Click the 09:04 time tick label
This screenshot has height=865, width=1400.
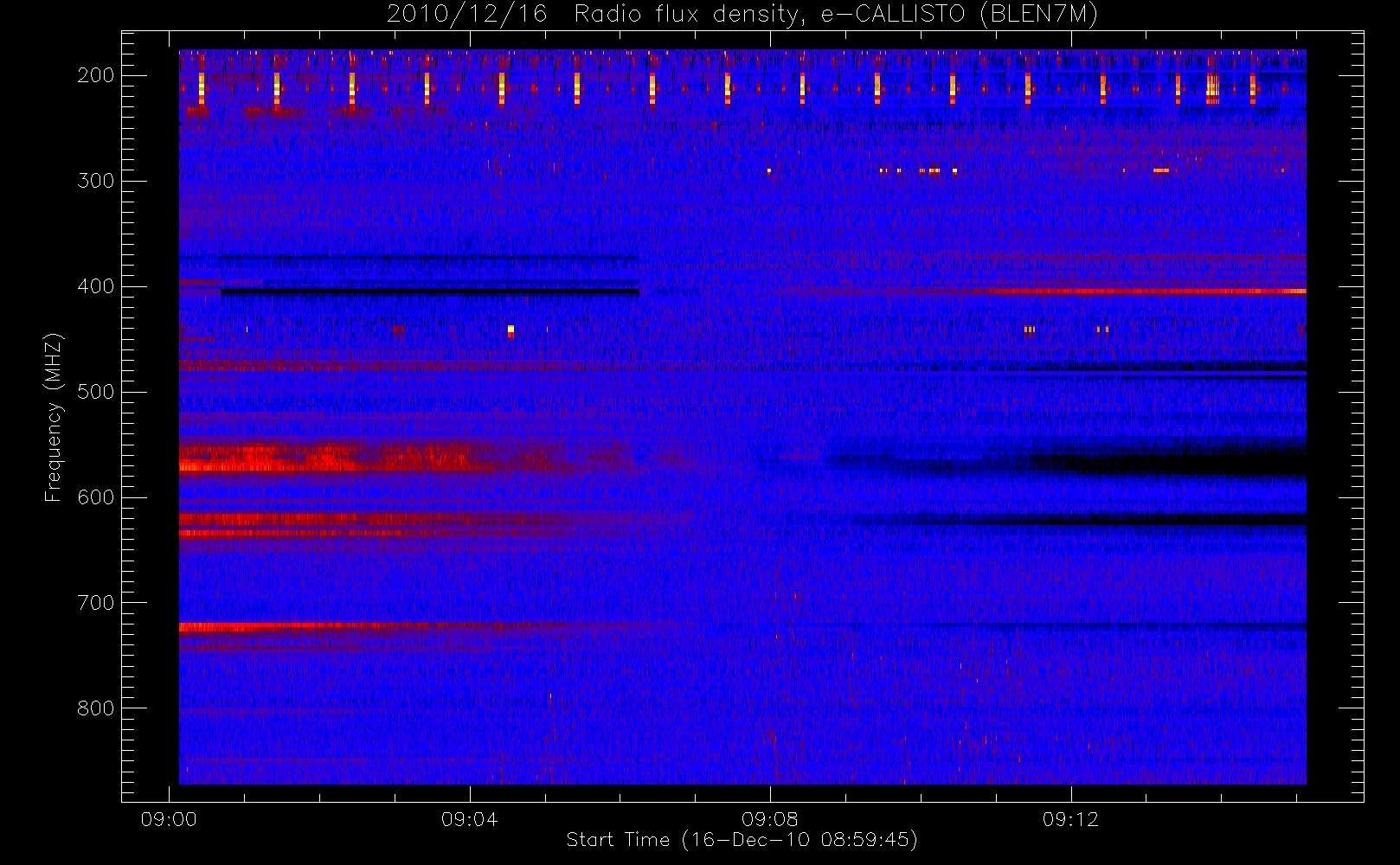[469, 819]
